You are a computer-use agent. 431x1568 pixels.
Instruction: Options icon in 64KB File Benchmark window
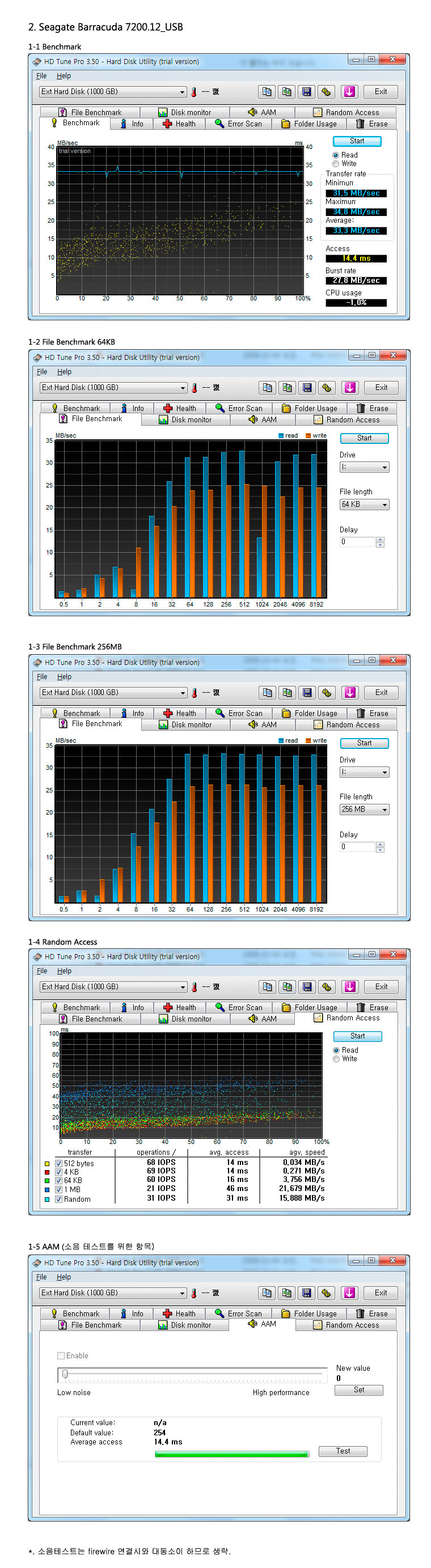click(x=328, y=388)
